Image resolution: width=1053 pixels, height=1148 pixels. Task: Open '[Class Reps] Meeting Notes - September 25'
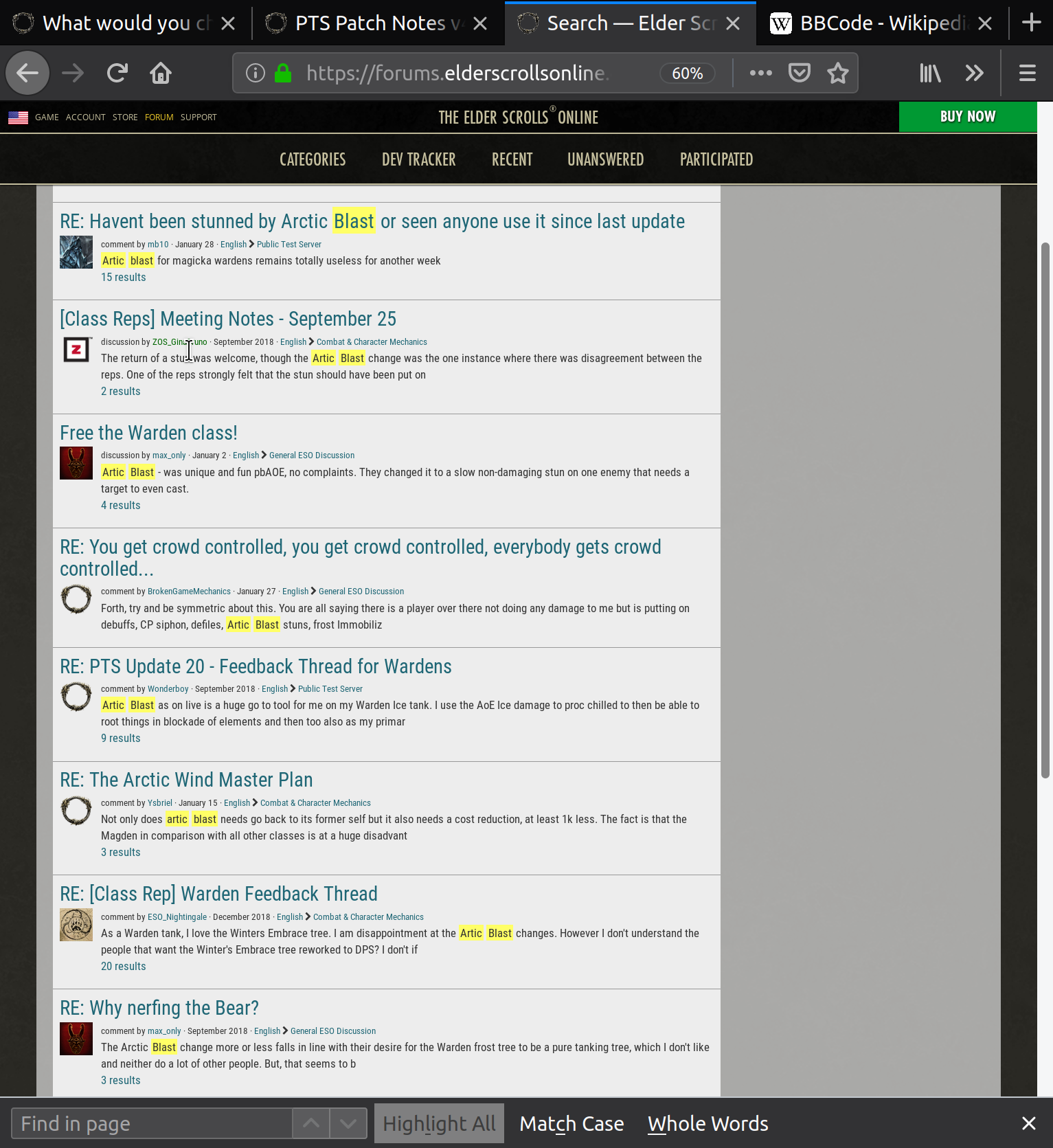tap(228, 319)
